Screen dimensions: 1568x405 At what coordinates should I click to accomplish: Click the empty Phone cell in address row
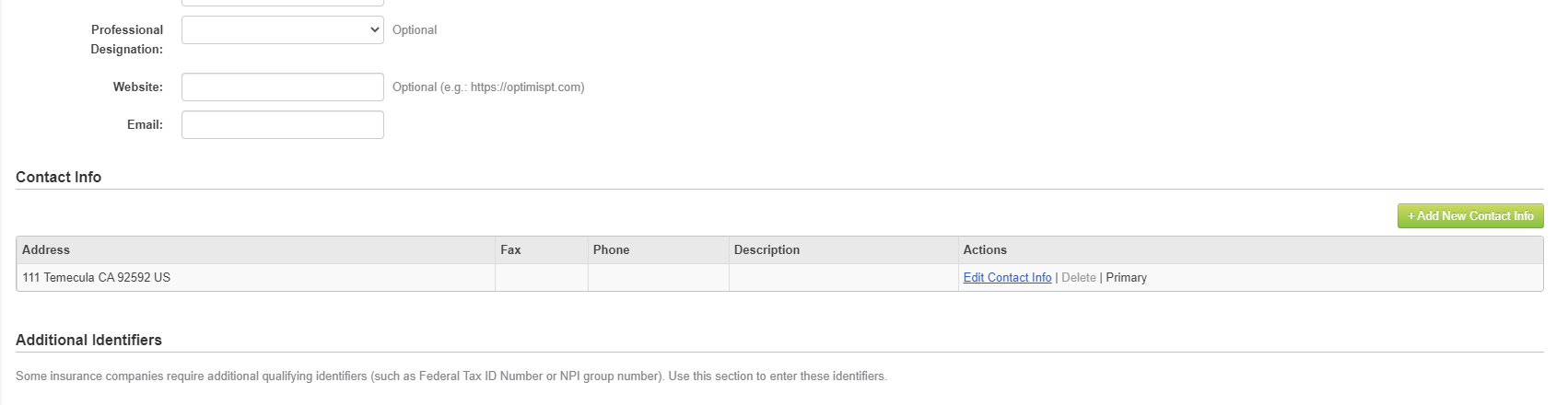(658, 278)
